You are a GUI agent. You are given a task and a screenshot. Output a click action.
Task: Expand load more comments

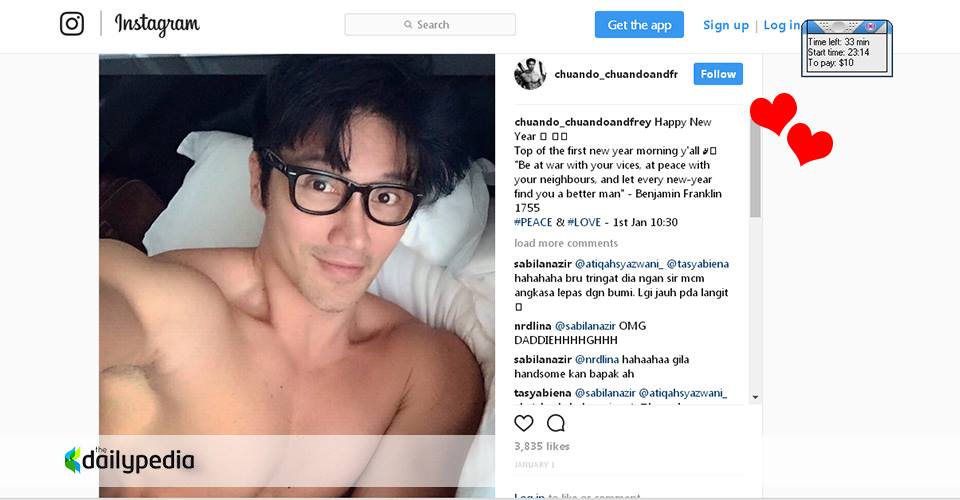point(566,243)
